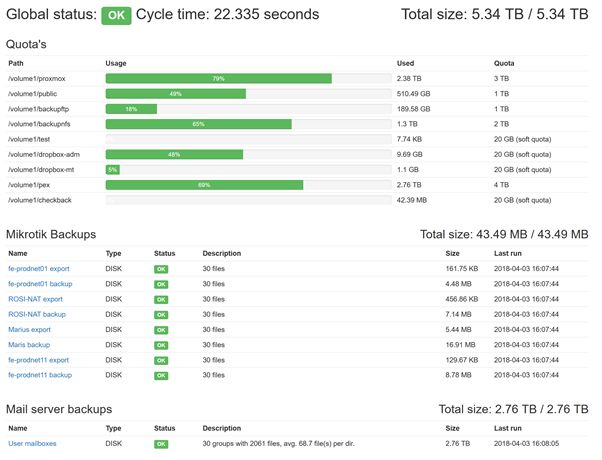Click the Usage column header in Quota's

[116, 62]
